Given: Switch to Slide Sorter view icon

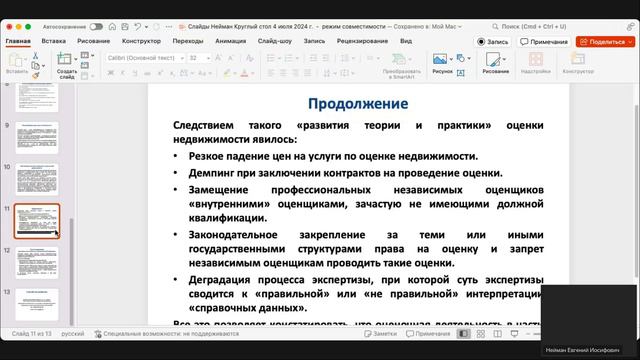Looking at the screenshot, I should 481,334.
